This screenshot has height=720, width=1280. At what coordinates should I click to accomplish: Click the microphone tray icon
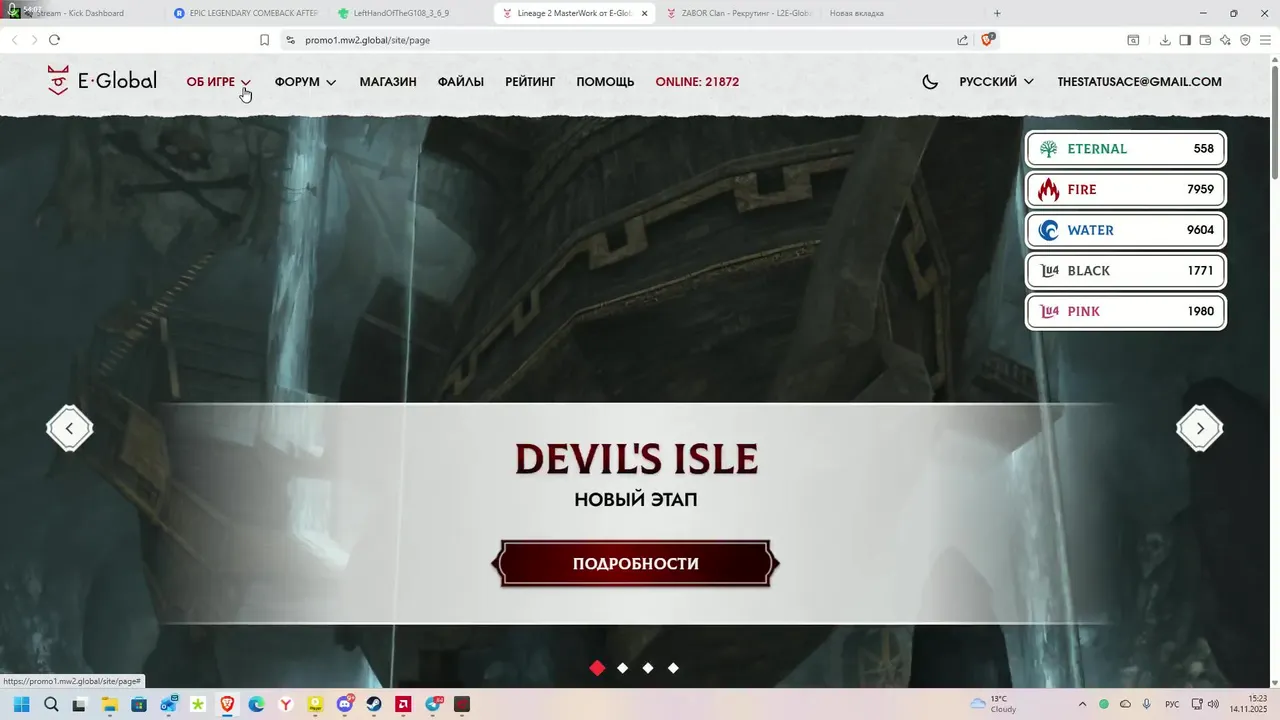pos(1146,704)
